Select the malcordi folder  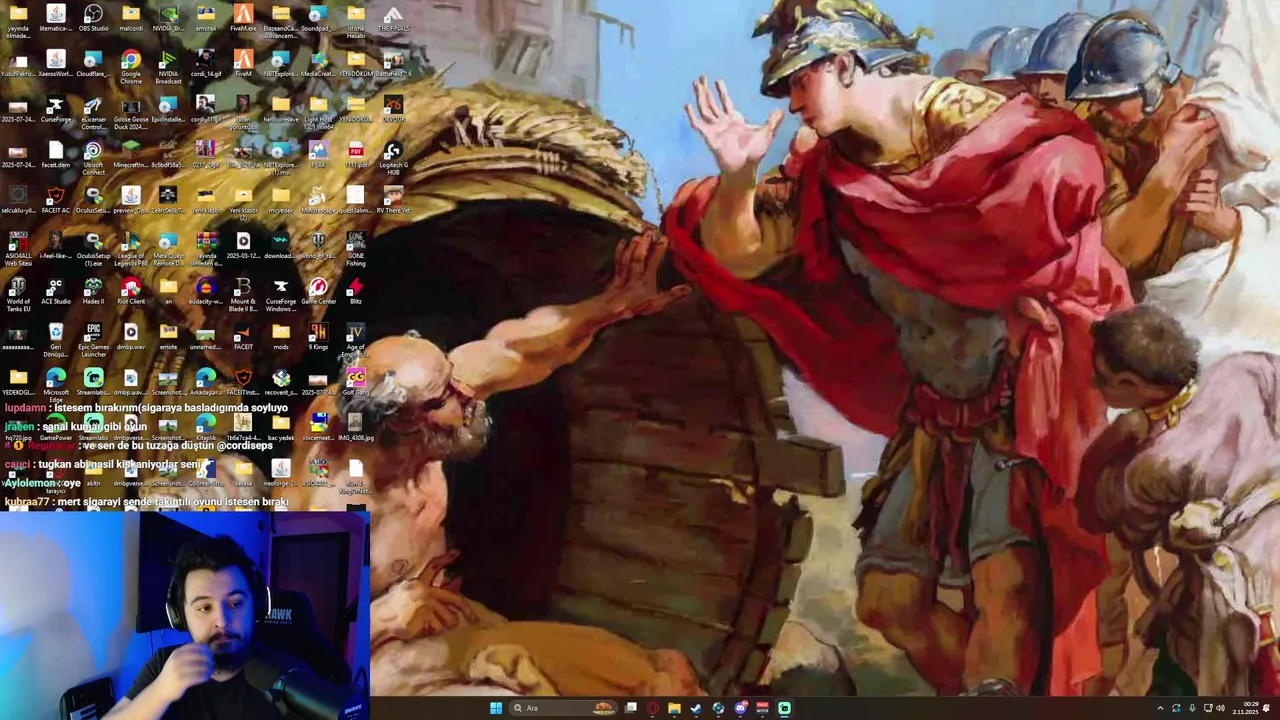131,18
